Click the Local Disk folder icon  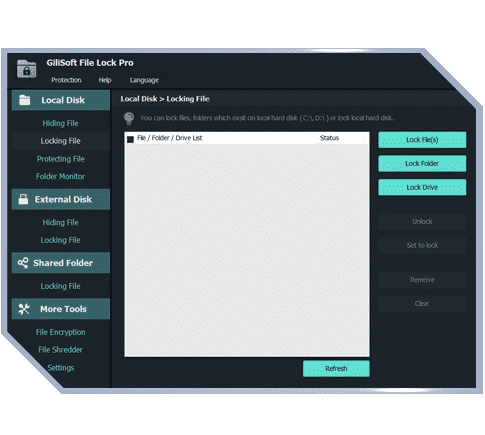click(x=25, y=100)
